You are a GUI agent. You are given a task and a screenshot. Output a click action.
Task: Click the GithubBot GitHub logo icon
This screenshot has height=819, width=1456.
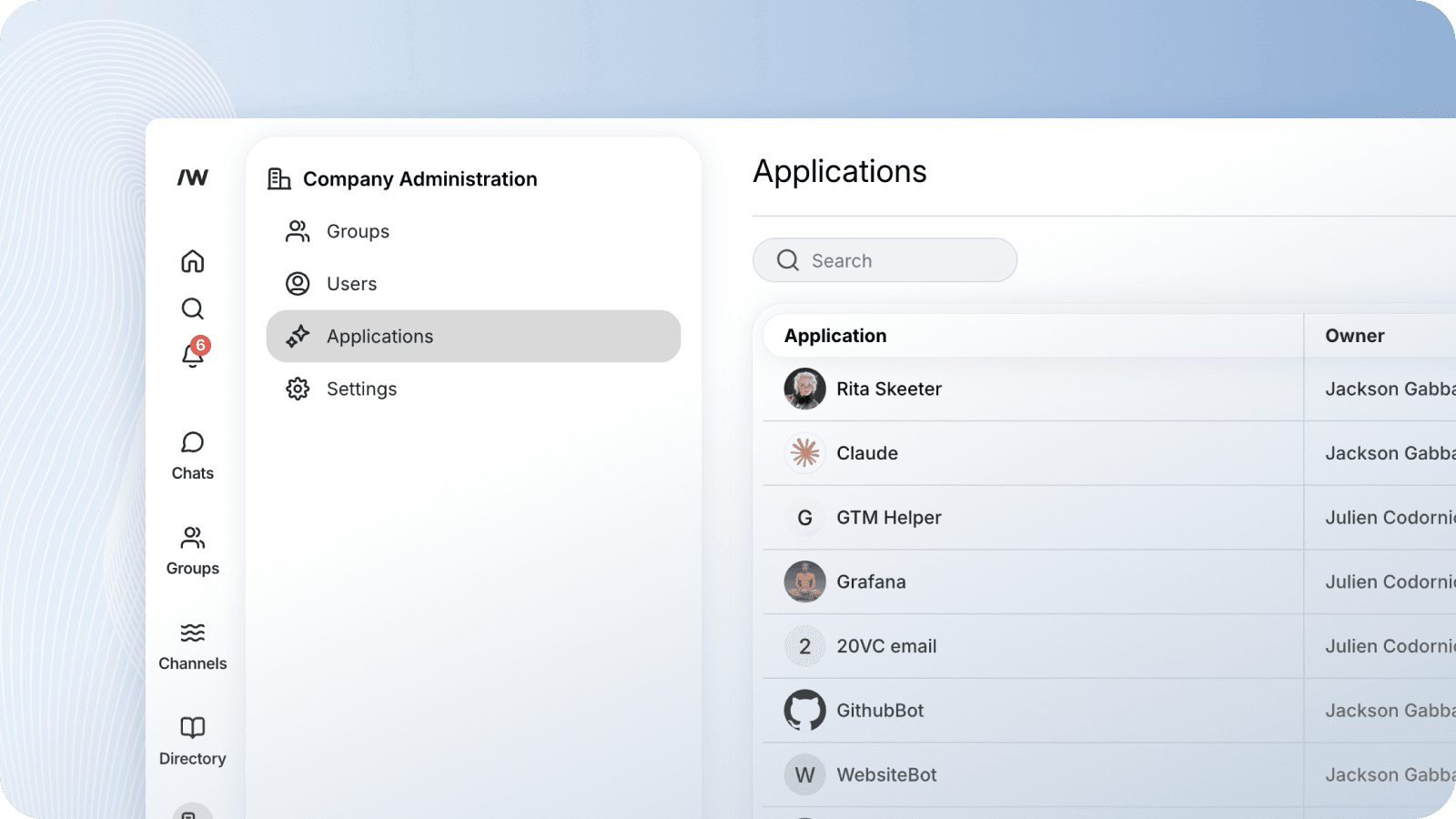[804, 711]
